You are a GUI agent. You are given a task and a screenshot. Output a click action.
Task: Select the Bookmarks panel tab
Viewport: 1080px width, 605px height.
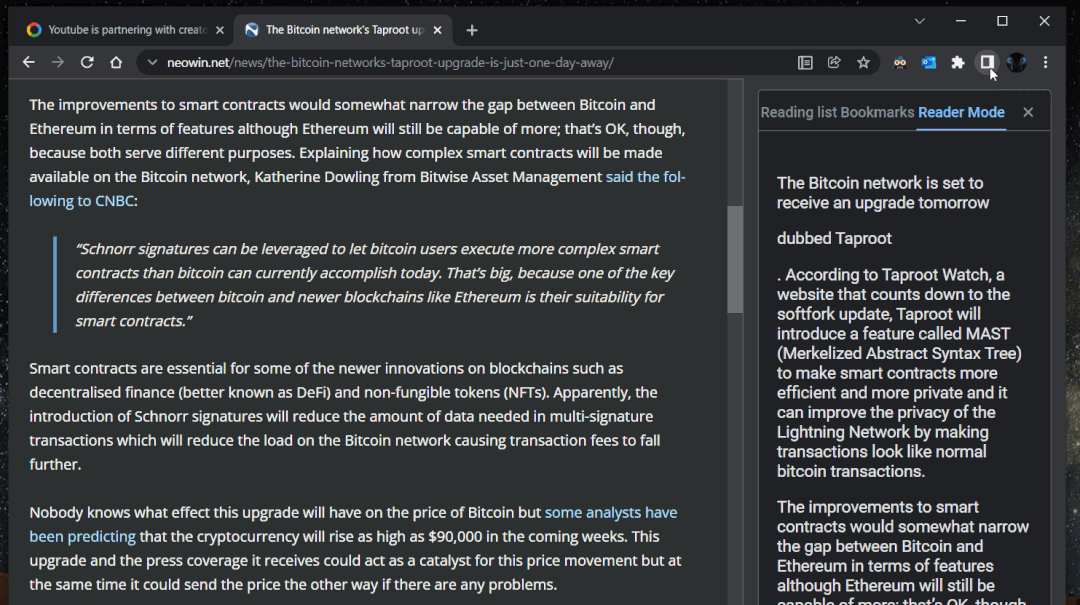[x=876, y=112]
